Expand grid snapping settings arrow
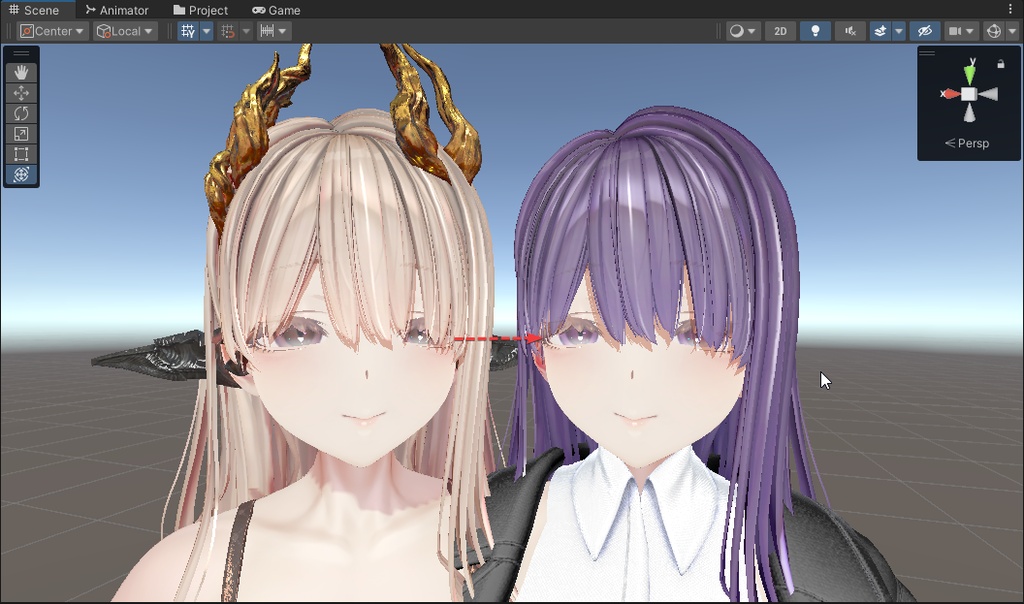This screenshot has width=1024, height=604. [246, 31]
